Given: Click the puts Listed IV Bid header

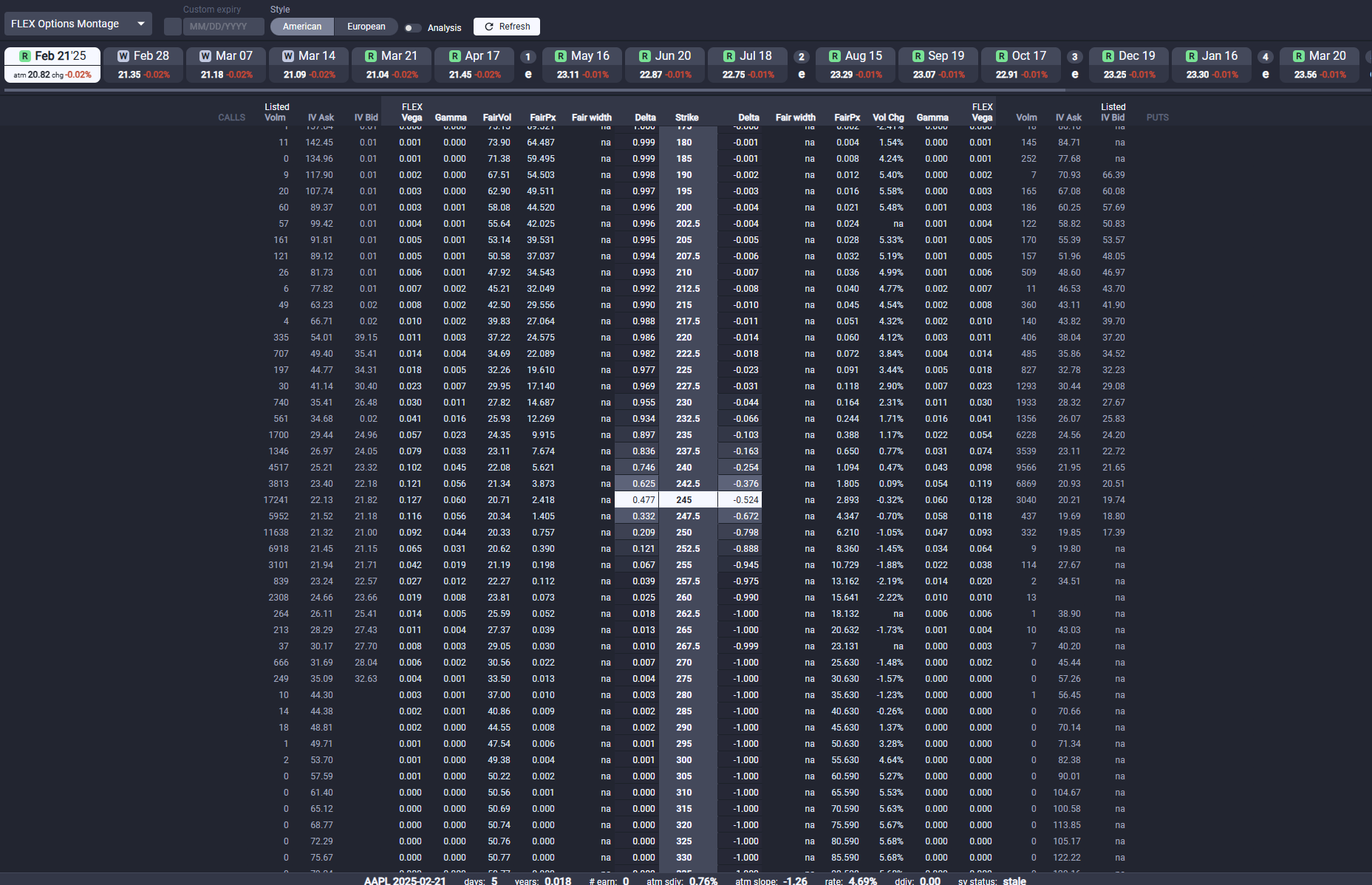Looking at the screenshot, I should pos(1113,112).
